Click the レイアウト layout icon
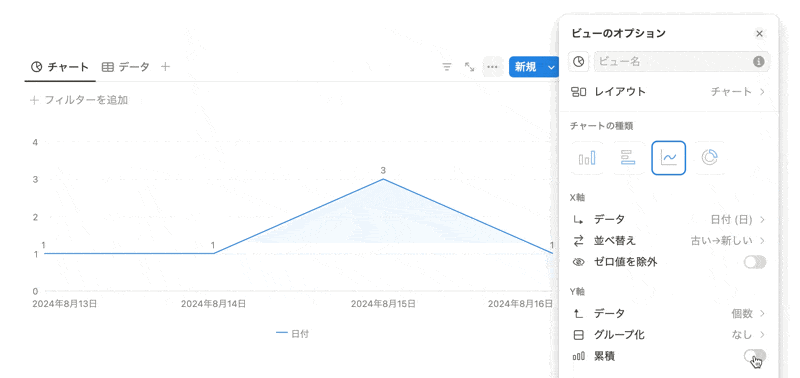The height and width of the screenshot is (378, 800). coord(578,92)
